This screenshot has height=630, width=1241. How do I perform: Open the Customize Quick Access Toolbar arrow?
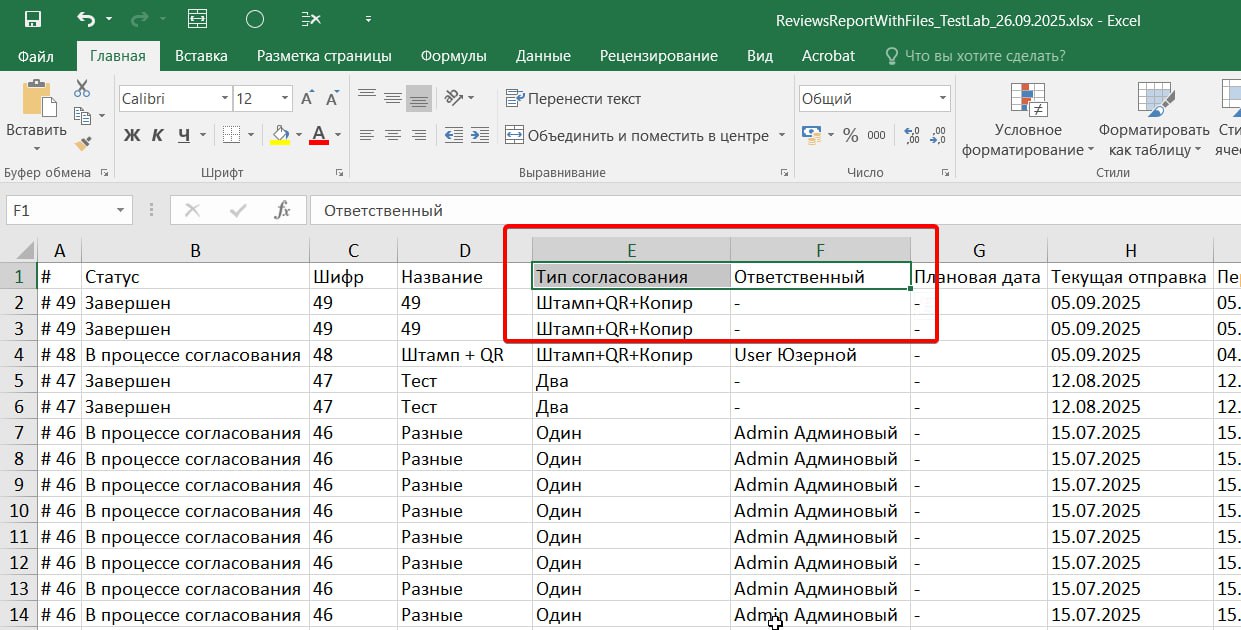tap(369, 19)
